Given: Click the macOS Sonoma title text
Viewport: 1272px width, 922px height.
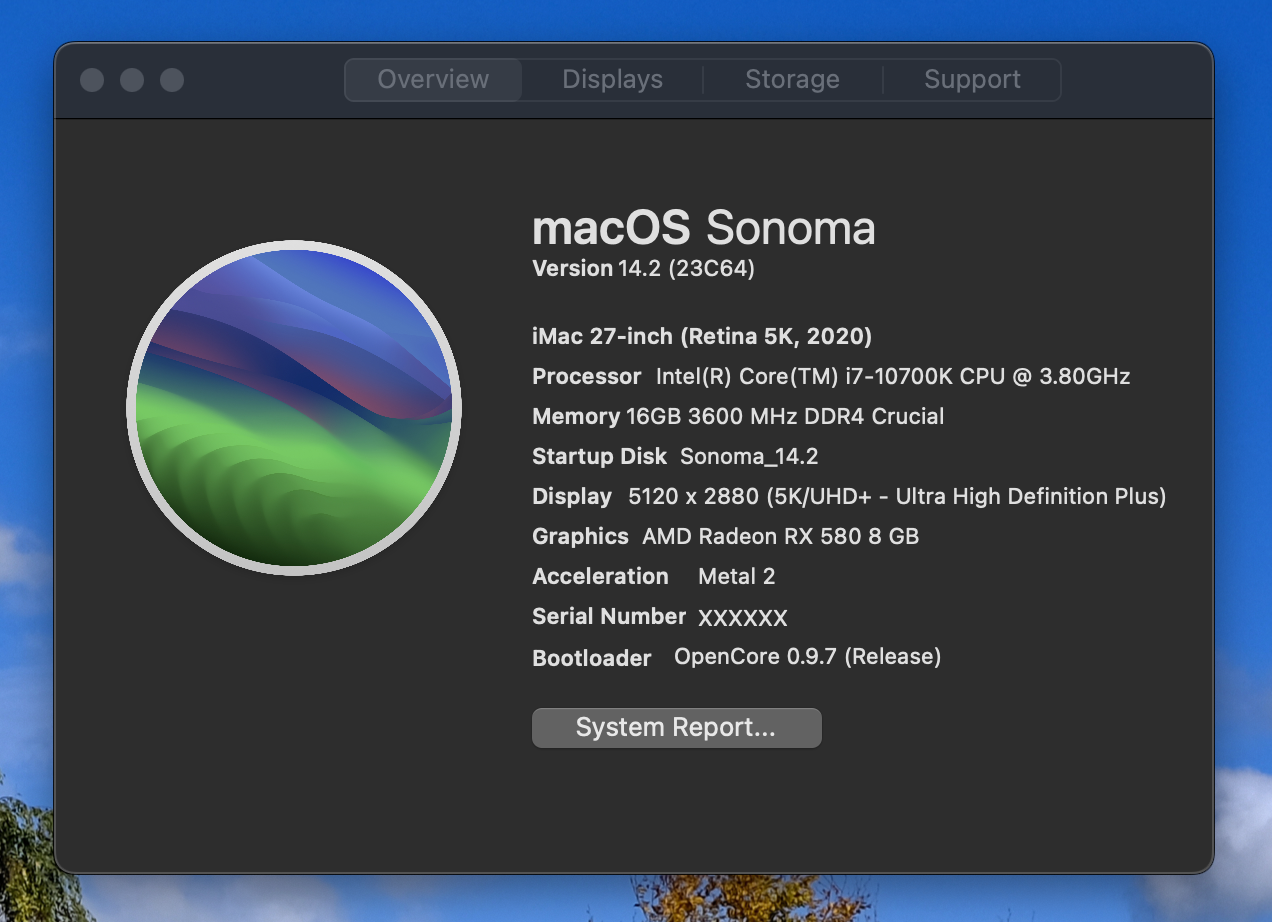Looking at the screenshot, I should click(x=703, y=228).
